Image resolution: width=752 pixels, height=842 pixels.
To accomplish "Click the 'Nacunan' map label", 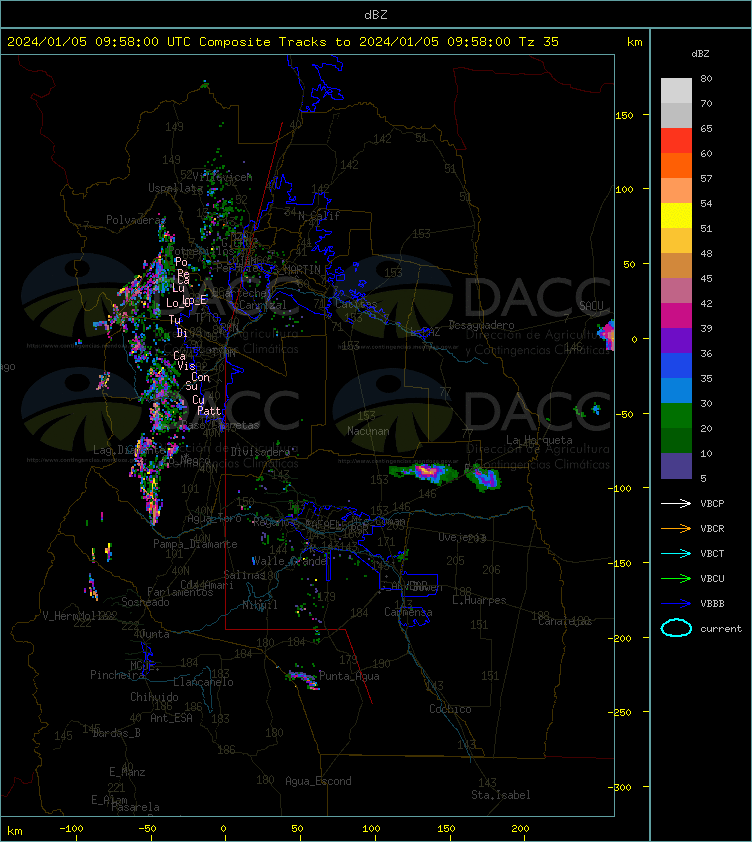I will point(368,431).
